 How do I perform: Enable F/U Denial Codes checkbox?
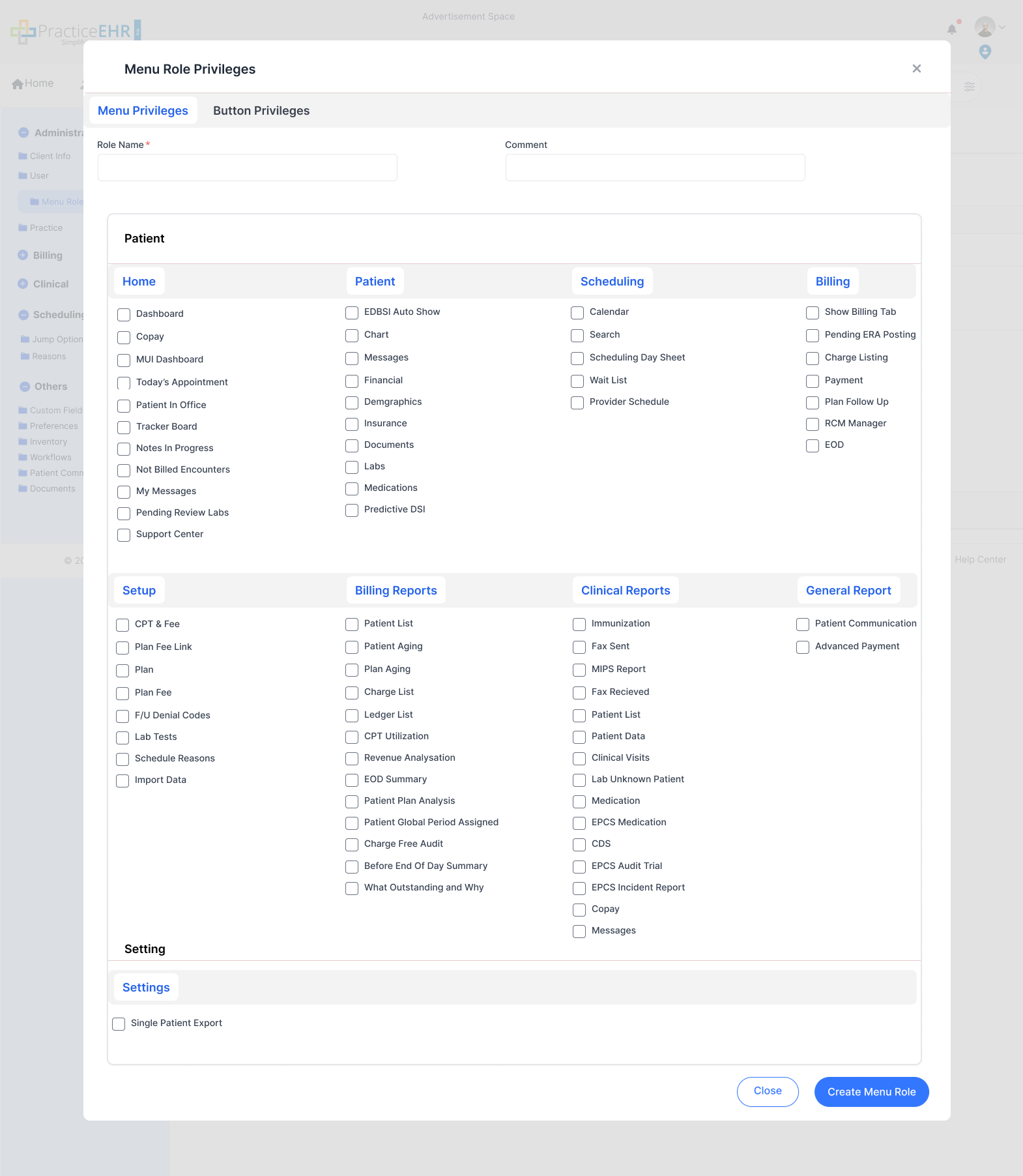click(122, 716)
